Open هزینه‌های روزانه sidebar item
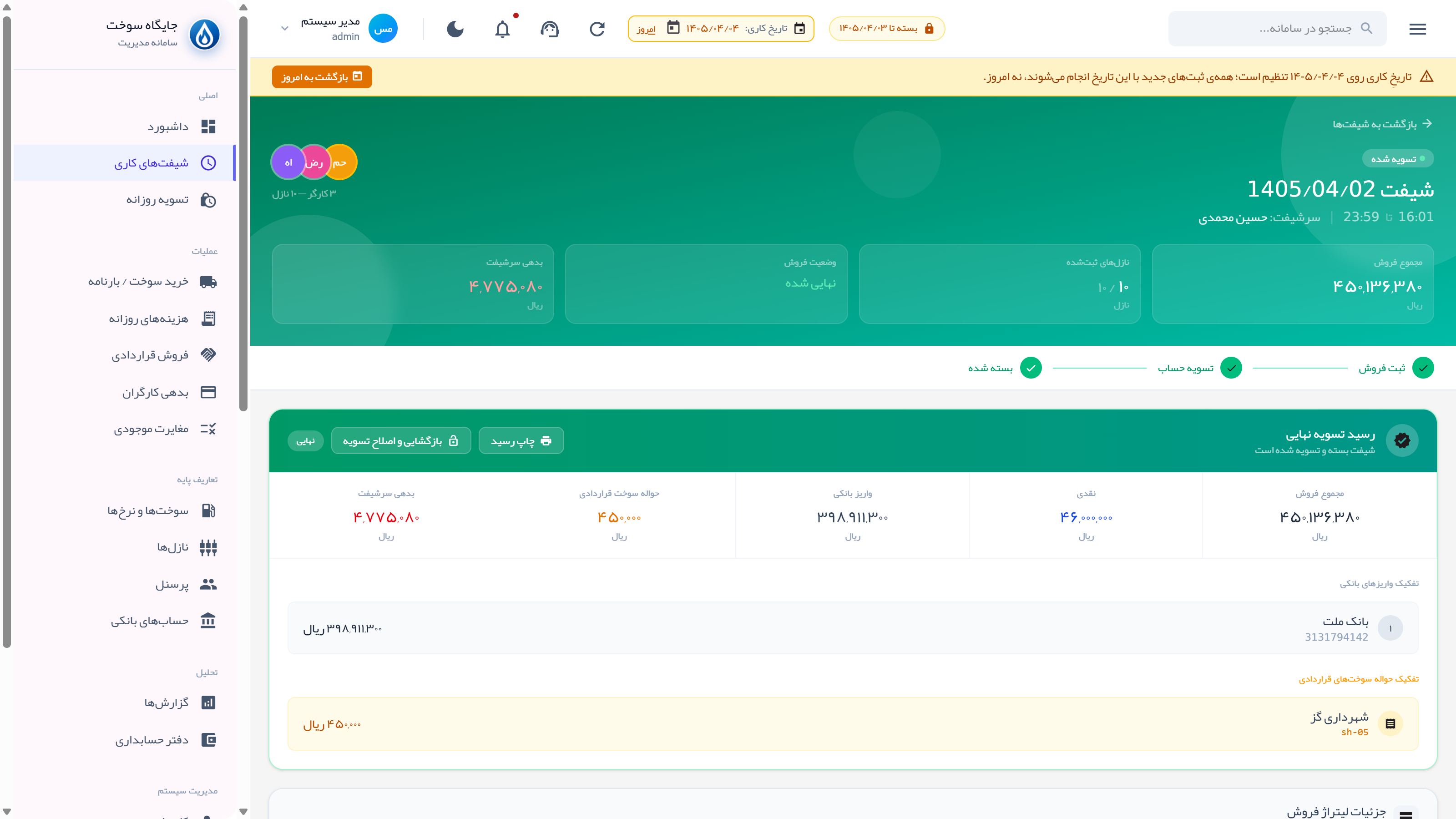1456x819 pixels. (x=124, y=319)
